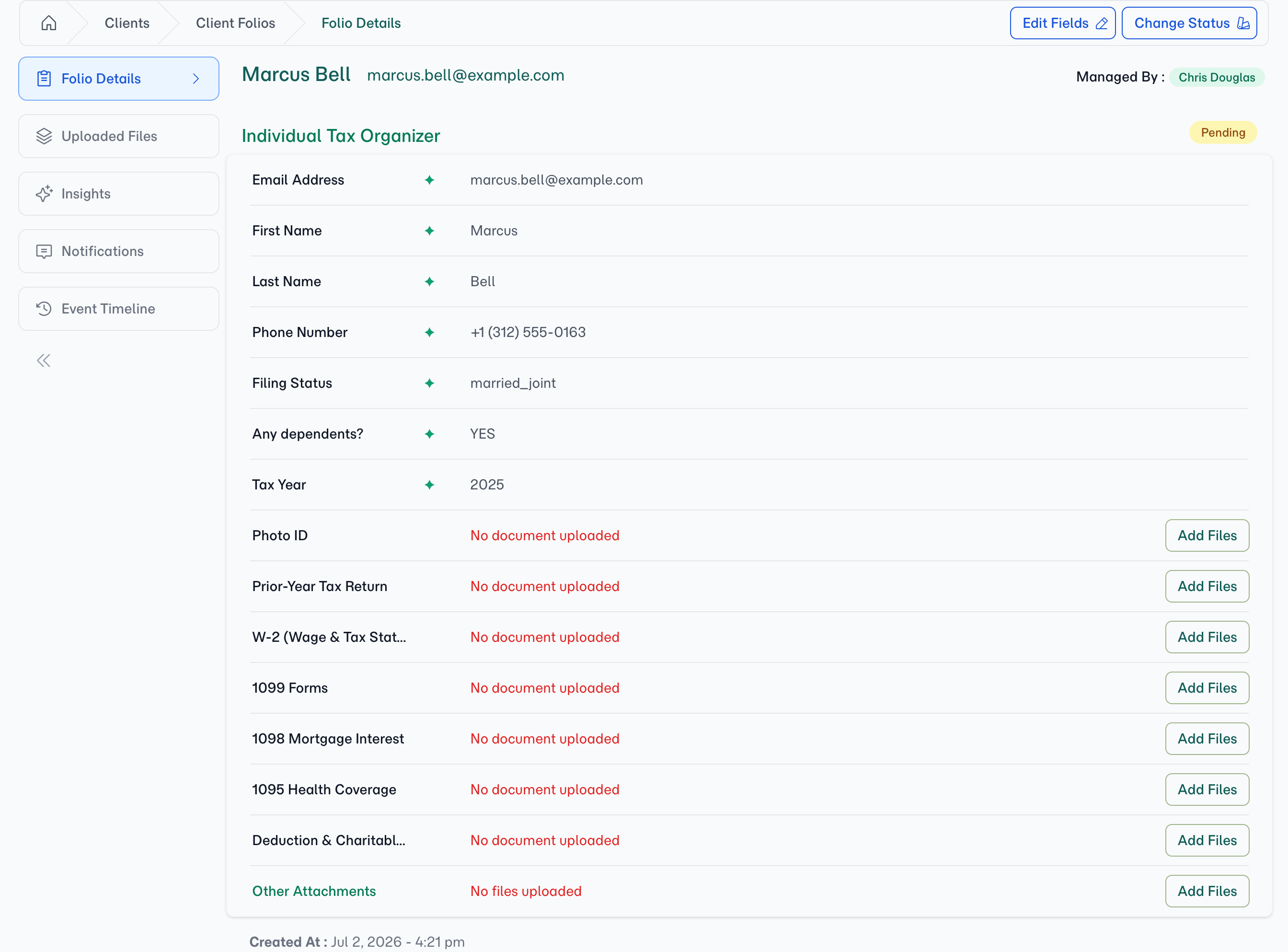This screenshot has height=952, width=1288.
Task: Open Notifications sidebar tab
Action: point(119,251)
